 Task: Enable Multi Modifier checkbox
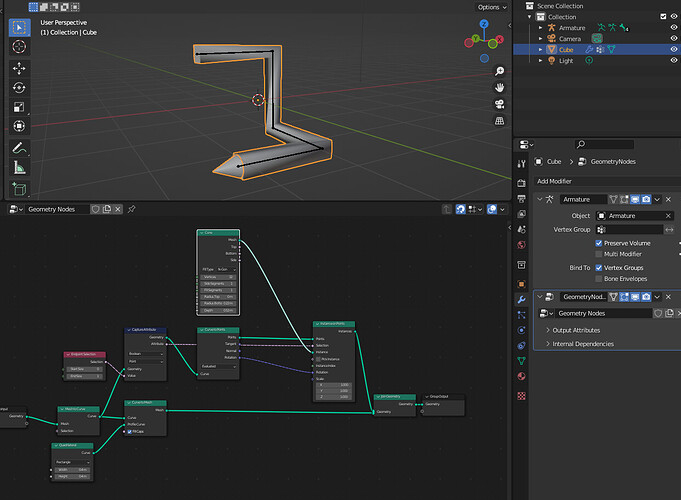point(598,254)
